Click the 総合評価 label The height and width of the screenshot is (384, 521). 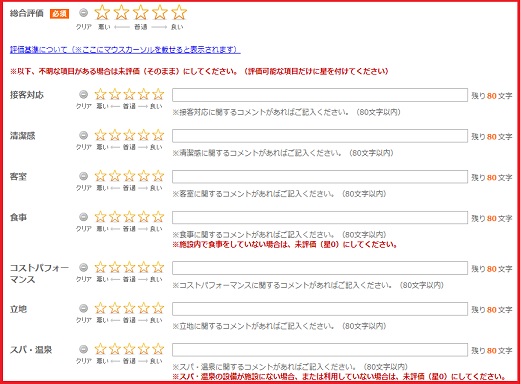[27, 13]
